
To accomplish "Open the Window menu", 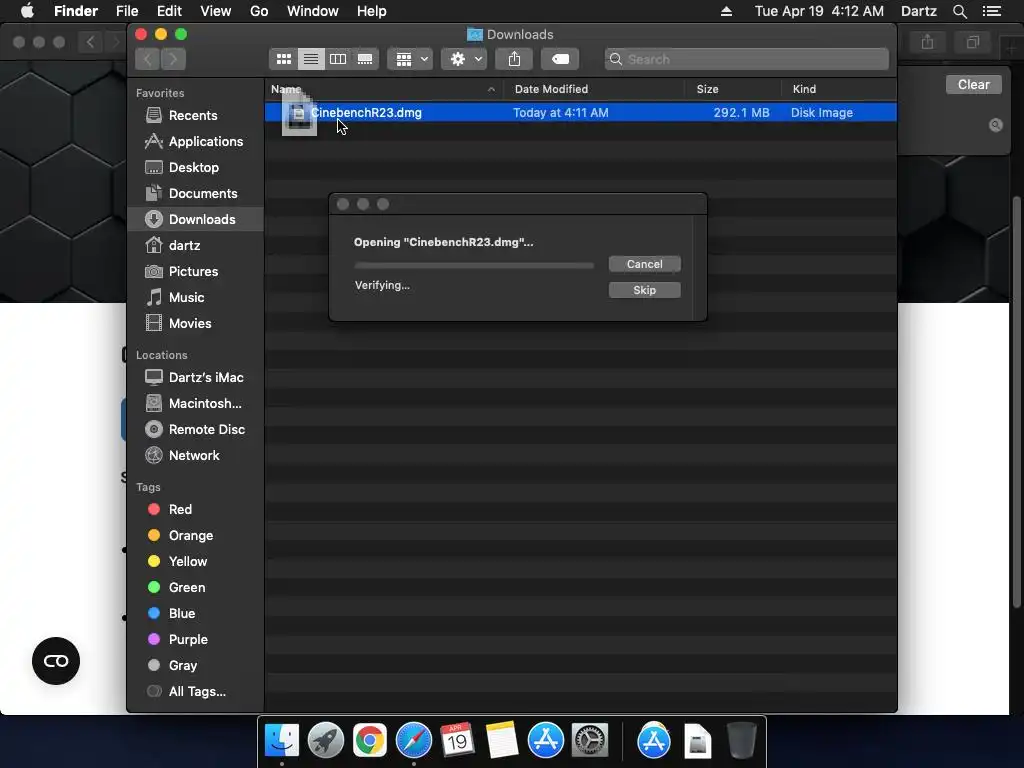I will pyautogui.click(x=313, y=11).
